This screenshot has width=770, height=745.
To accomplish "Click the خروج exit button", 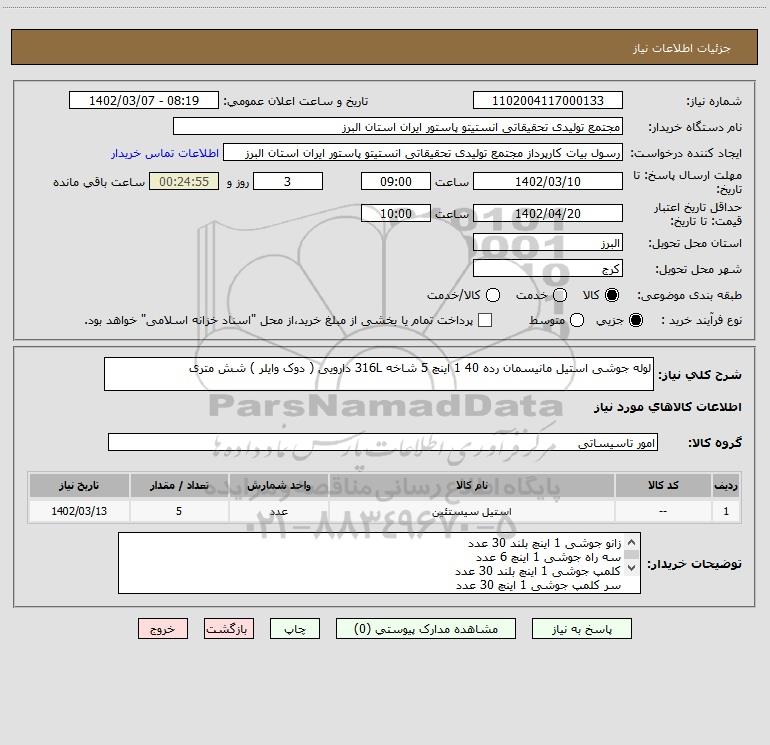I will (x=163, y=629).
